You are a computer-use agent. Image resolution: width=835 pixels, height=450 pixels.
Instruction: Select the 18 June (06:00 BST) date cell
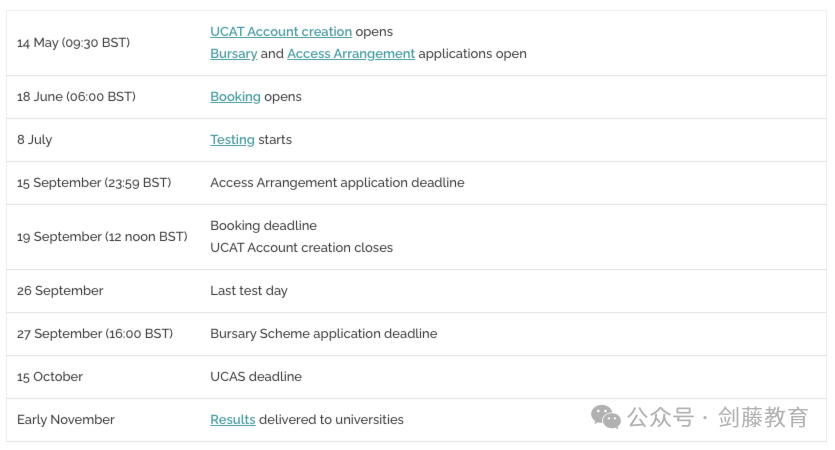click(x=76, y=97)
